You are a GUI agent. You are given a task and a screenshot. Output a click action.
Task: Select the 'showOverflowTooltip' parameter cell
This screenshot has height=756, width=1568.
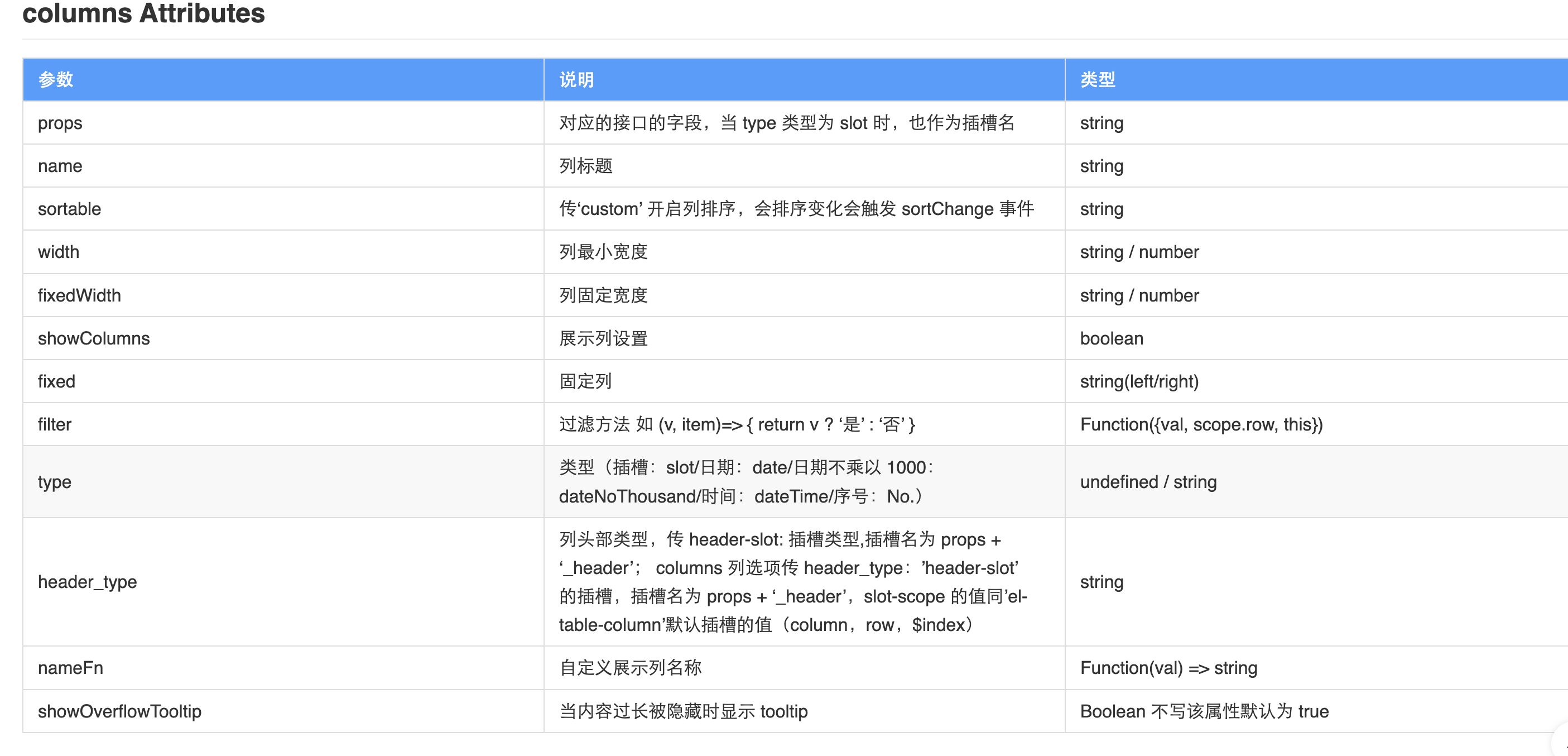pos(283,711)
